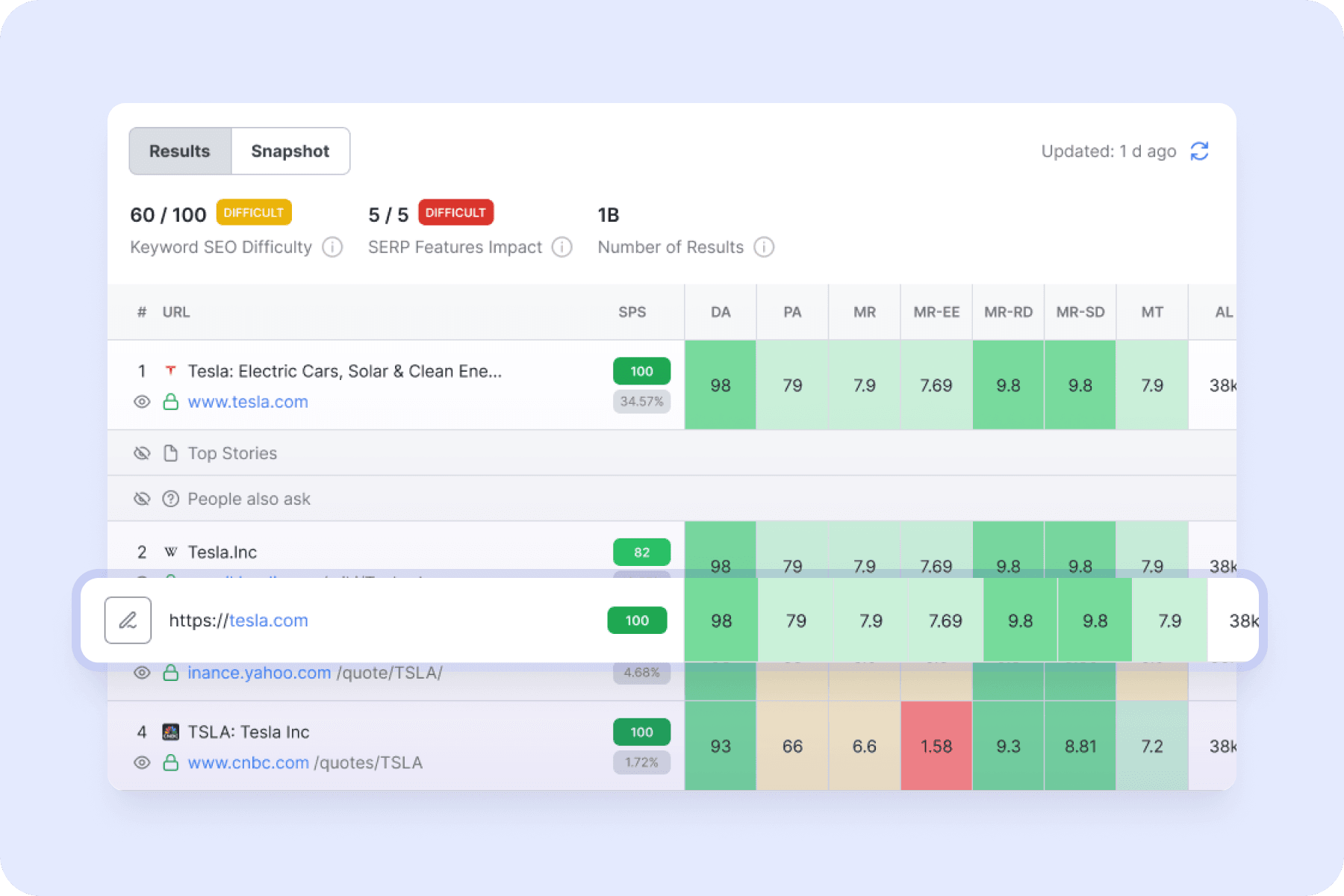Click 34.57% value under Tesla row SPS
Screen dimensions: 1344x896
641,402
